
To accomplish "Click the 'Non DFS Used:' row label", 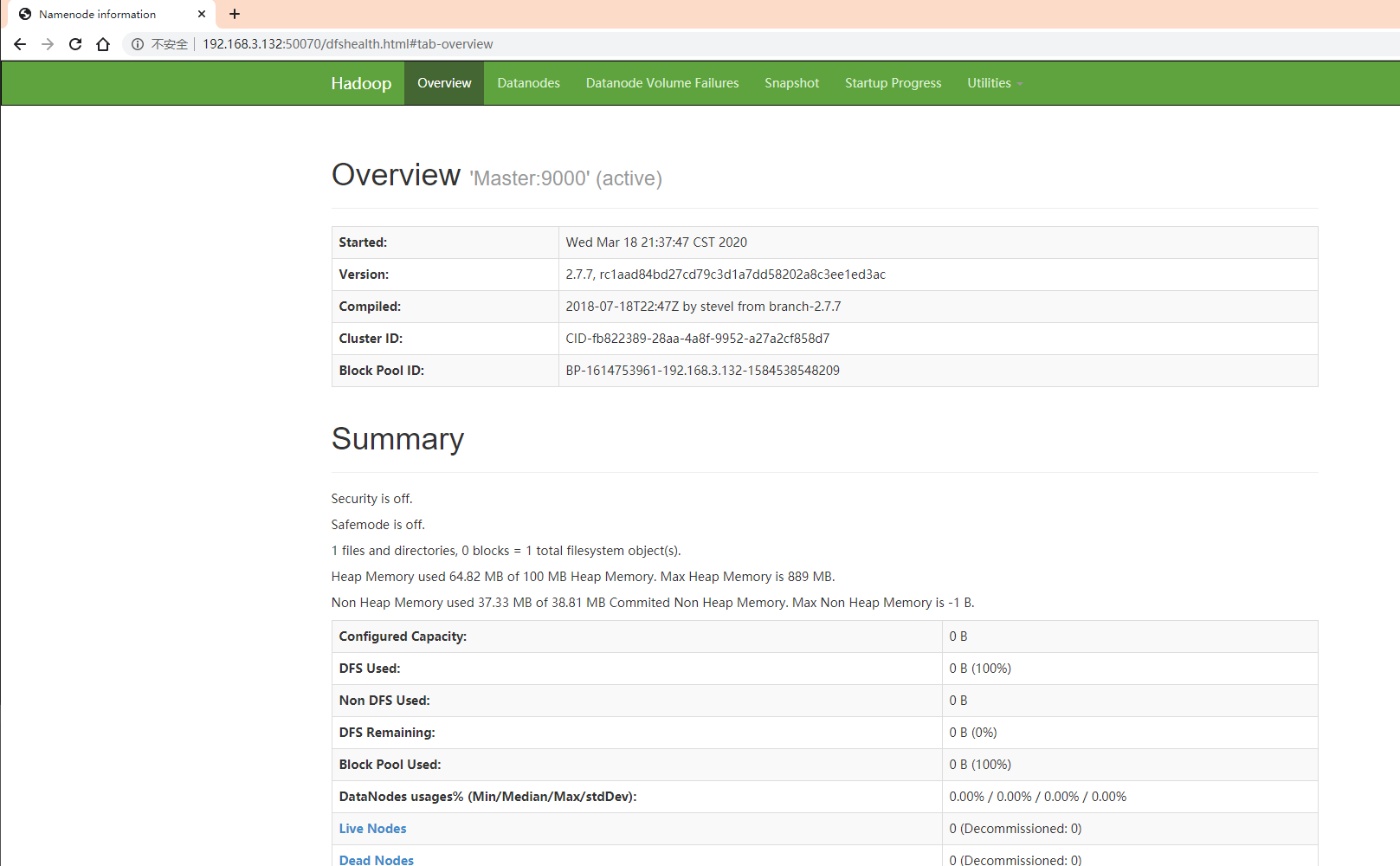I will pyautogui.click(x=384, y=701).
